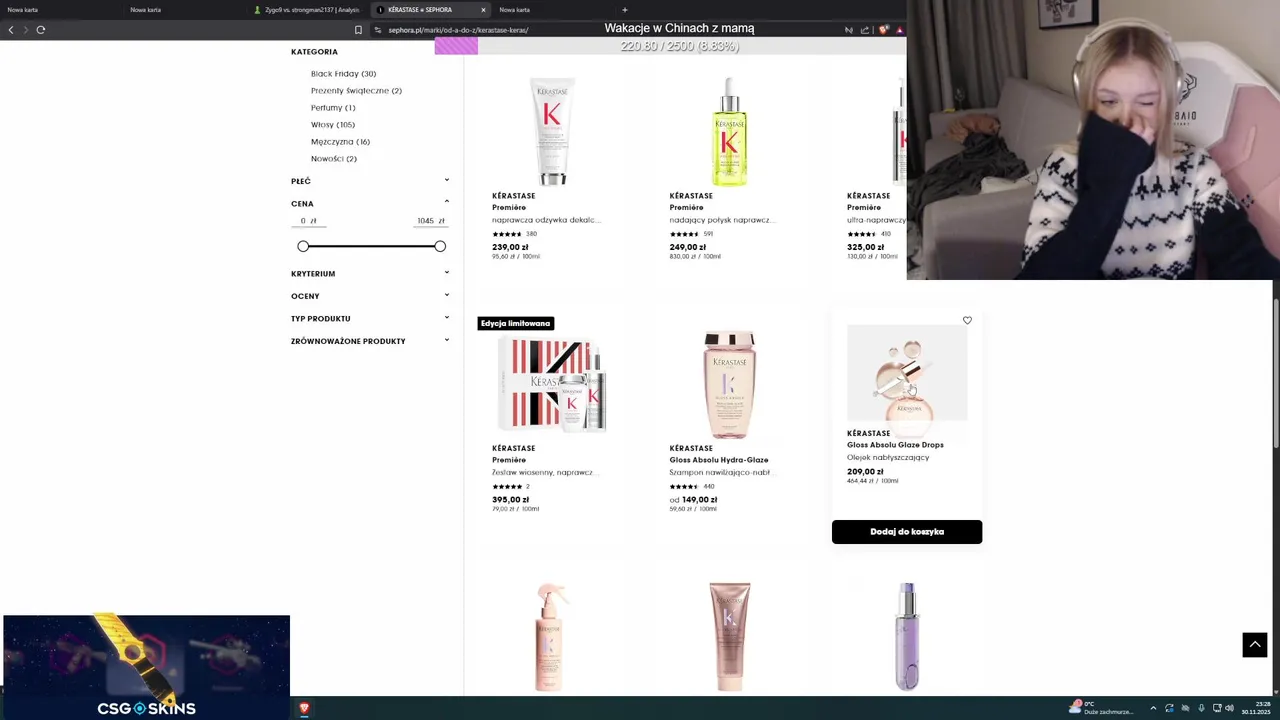Reload the Sephora page
Image resolution: width=1280 pixels, height=720 pixels.
click(x=41, y=30)
